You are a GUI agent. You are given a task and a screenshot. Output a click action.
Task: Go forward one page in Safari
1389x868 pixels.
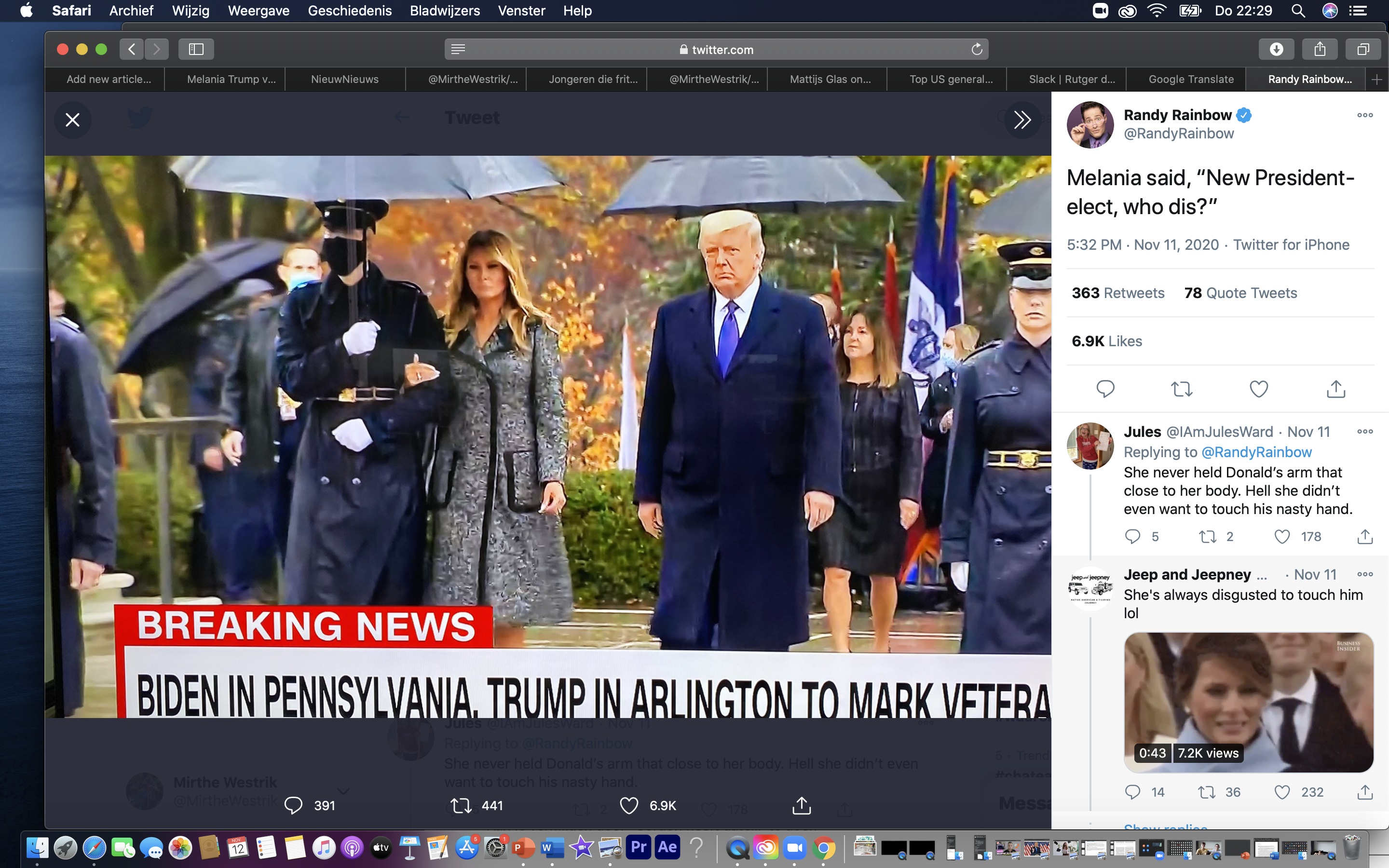pyautogui.click(x=157, y=49)
